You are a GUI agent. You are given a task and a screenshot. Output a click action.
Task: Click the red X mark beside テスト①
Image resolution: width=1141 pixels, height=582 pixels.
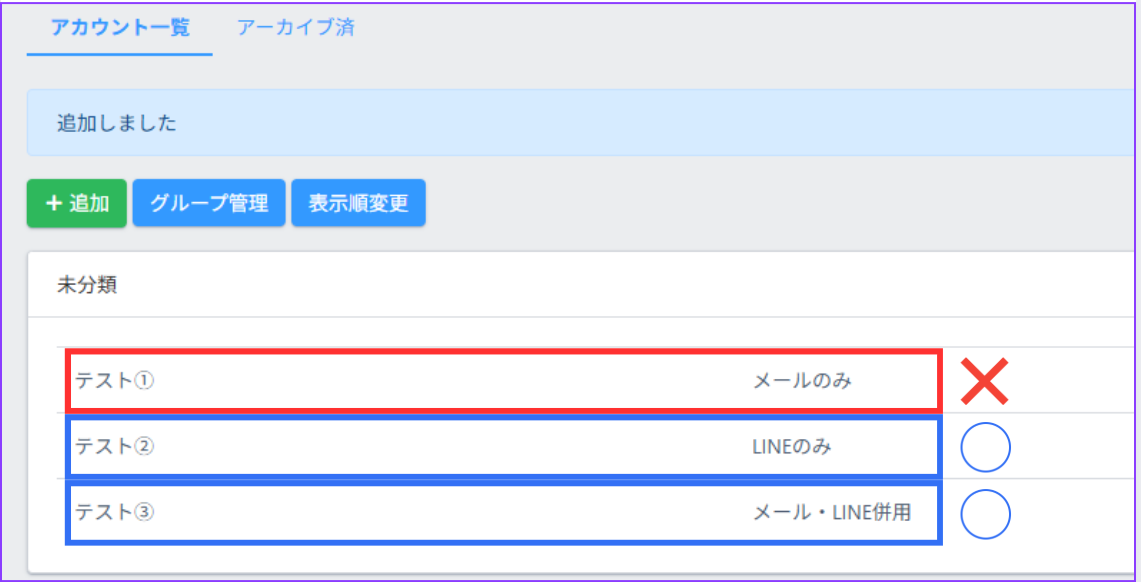984,380
